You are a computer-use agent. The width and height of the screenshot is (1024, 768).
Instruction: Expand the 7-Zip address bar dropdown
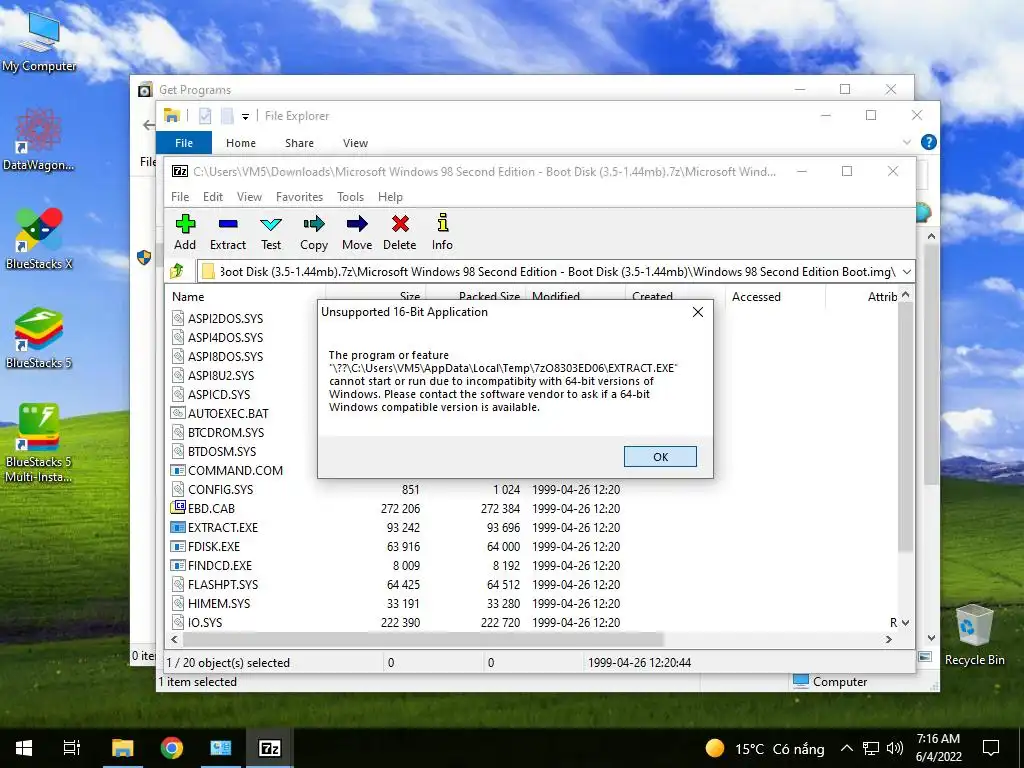[906, 271]
